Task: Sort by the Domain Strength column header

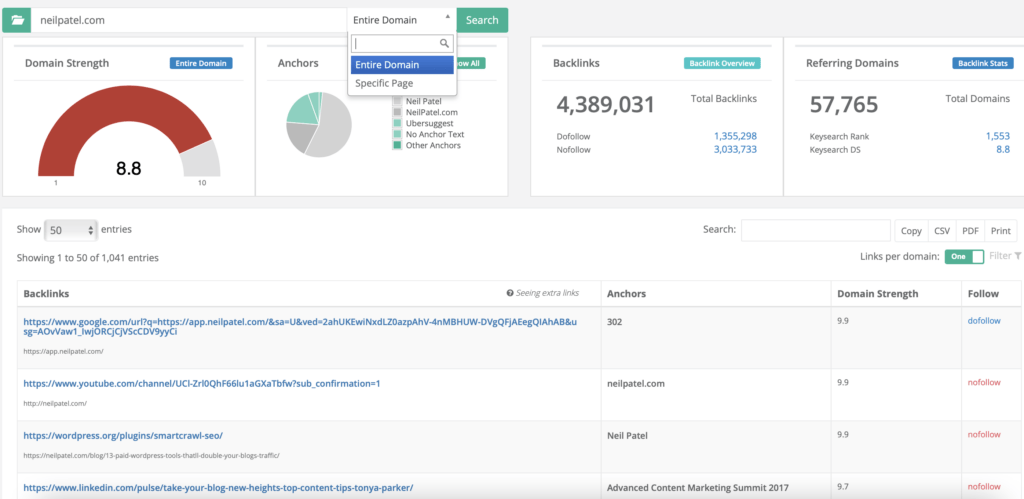Action: pyautogui.click(x=896, y=294)
